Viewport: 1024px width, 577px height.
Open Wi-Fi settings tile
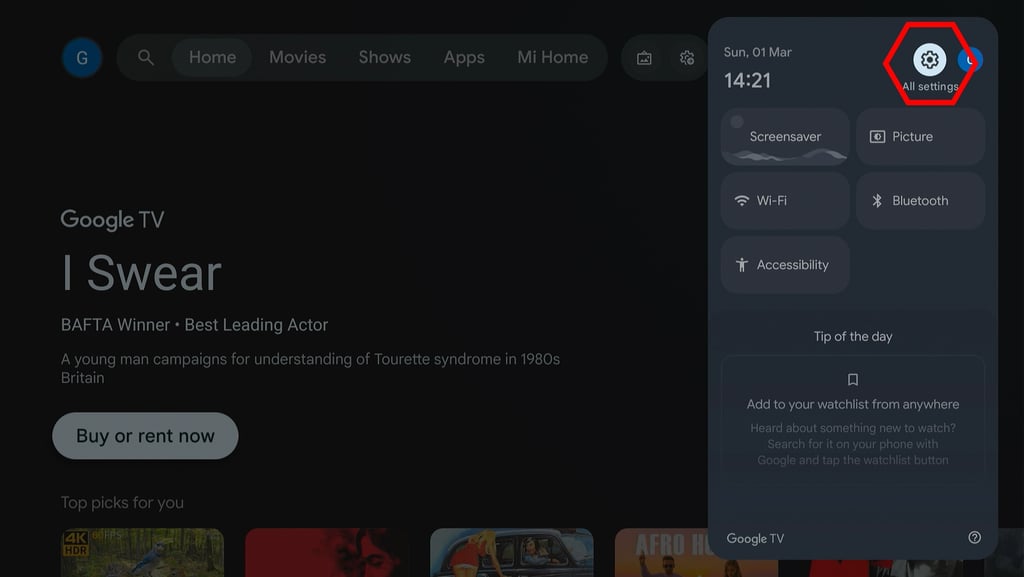785,200
